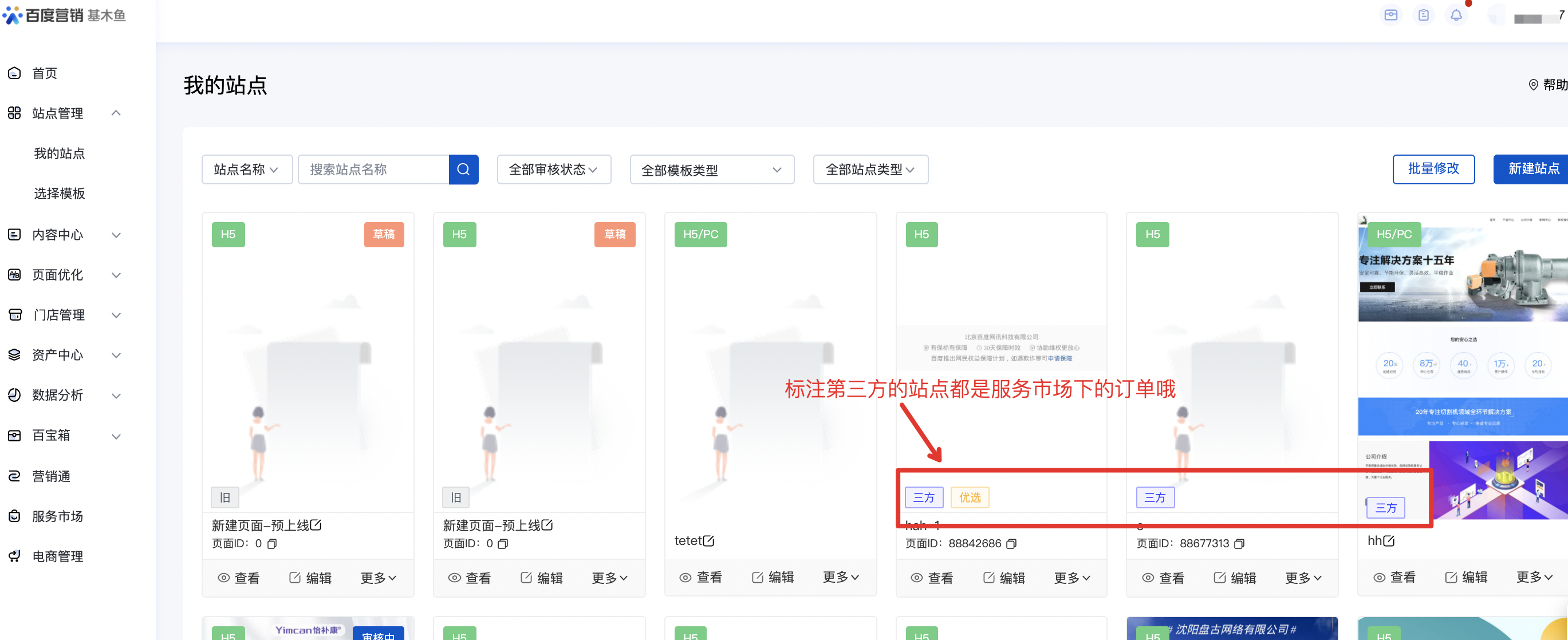Viewport: 1568px width, 640px height.
Task: Open 服务市场 icon in sidebar
Action: point(15,516)
